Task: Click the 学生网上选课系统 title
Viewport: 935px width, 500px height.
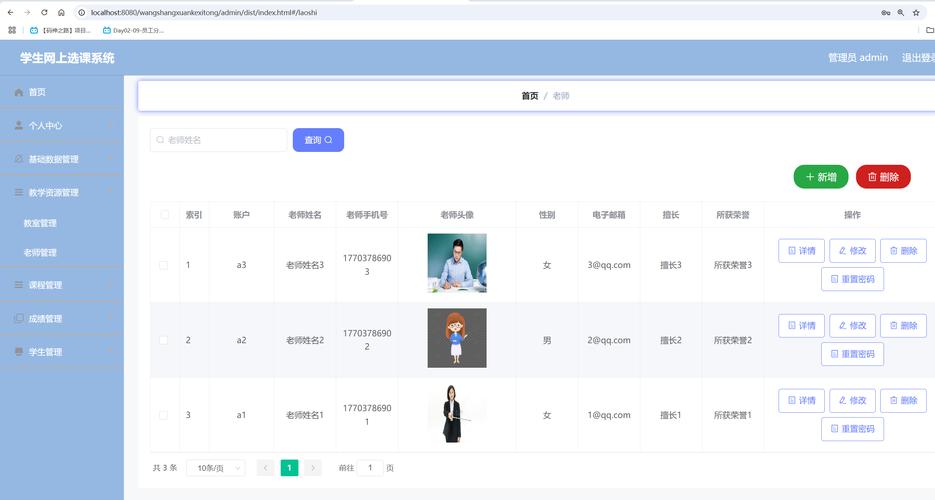Action: [67, 58]
